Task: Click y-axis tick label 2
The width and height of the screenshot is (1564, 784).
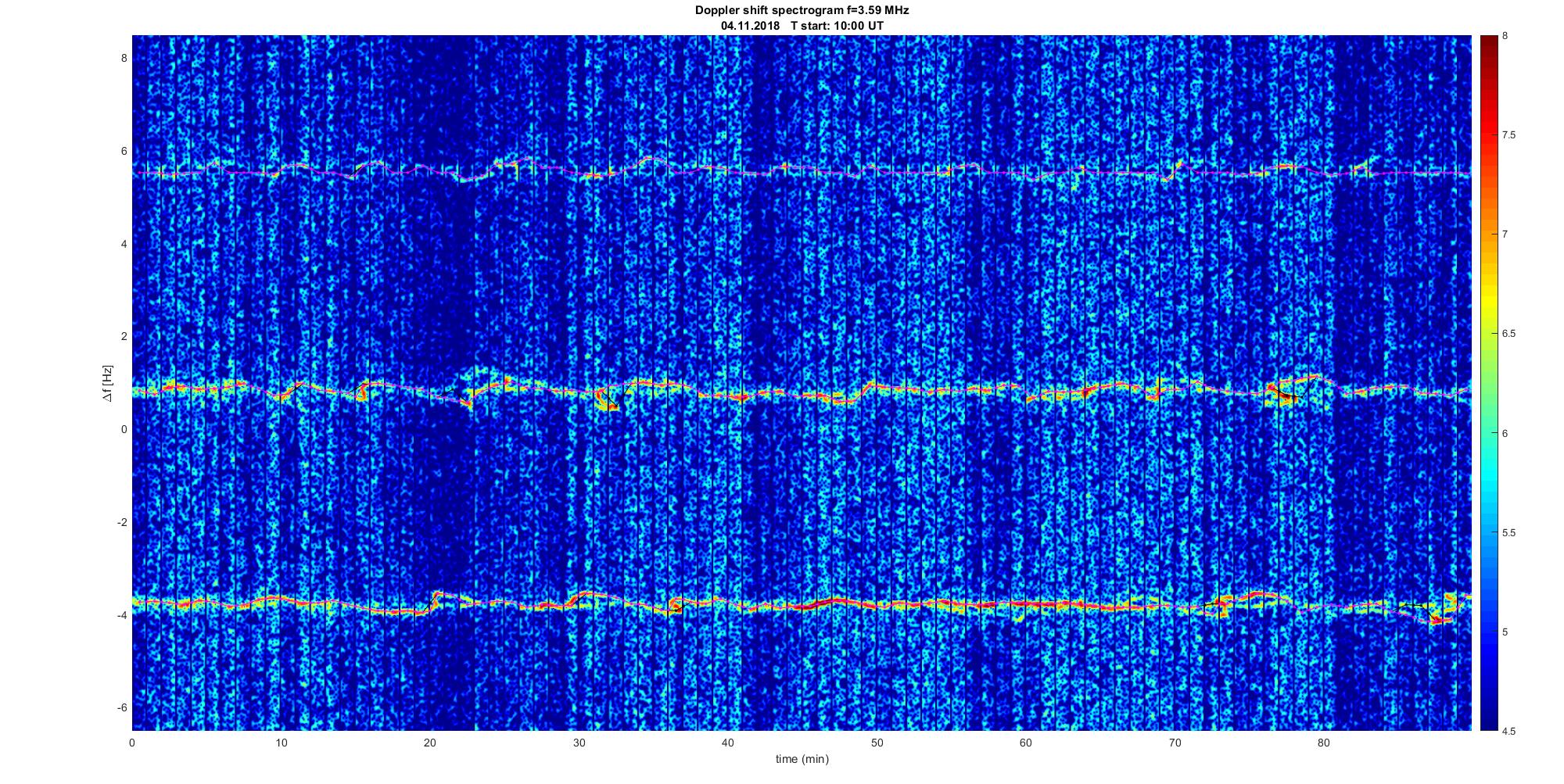Action: (124, 336)
